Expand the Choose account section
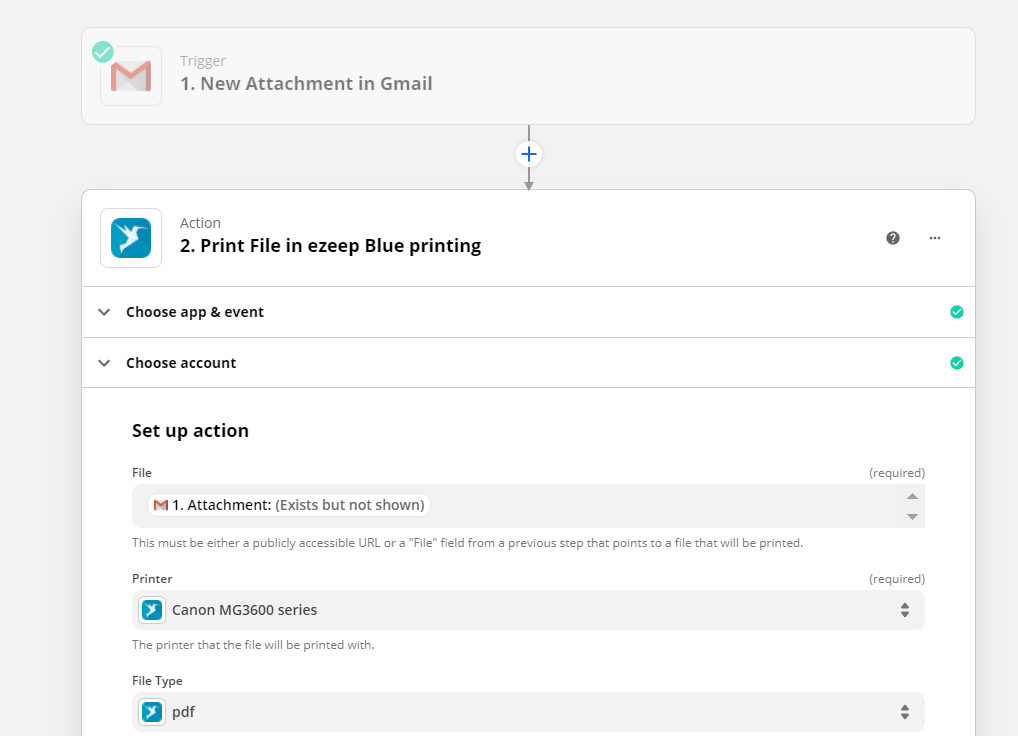The image size is (1018, 736). [x=528, y=363]
